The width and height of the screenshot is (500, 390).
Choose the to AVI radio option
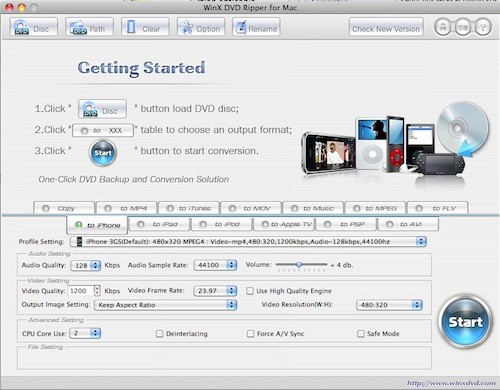[389, 224]
